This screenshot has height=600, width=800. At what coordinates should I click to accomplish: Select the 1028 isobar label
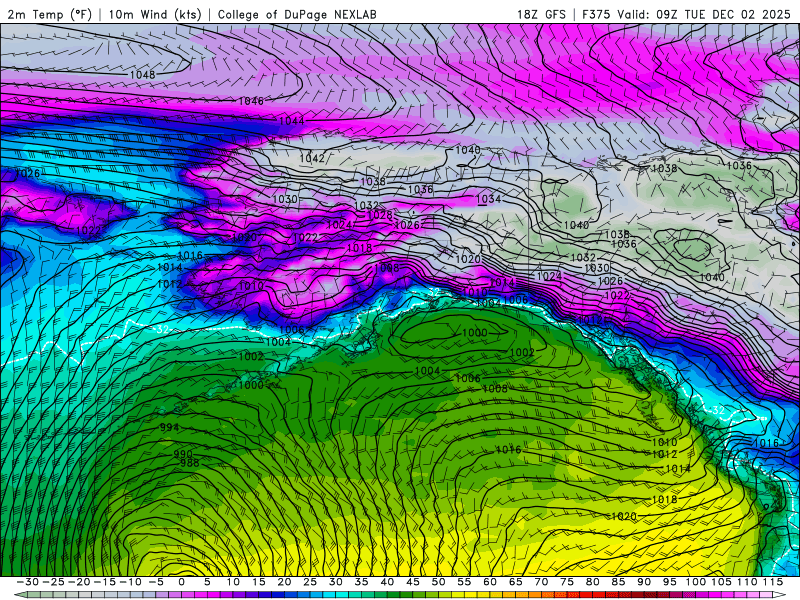coord(380,215)
